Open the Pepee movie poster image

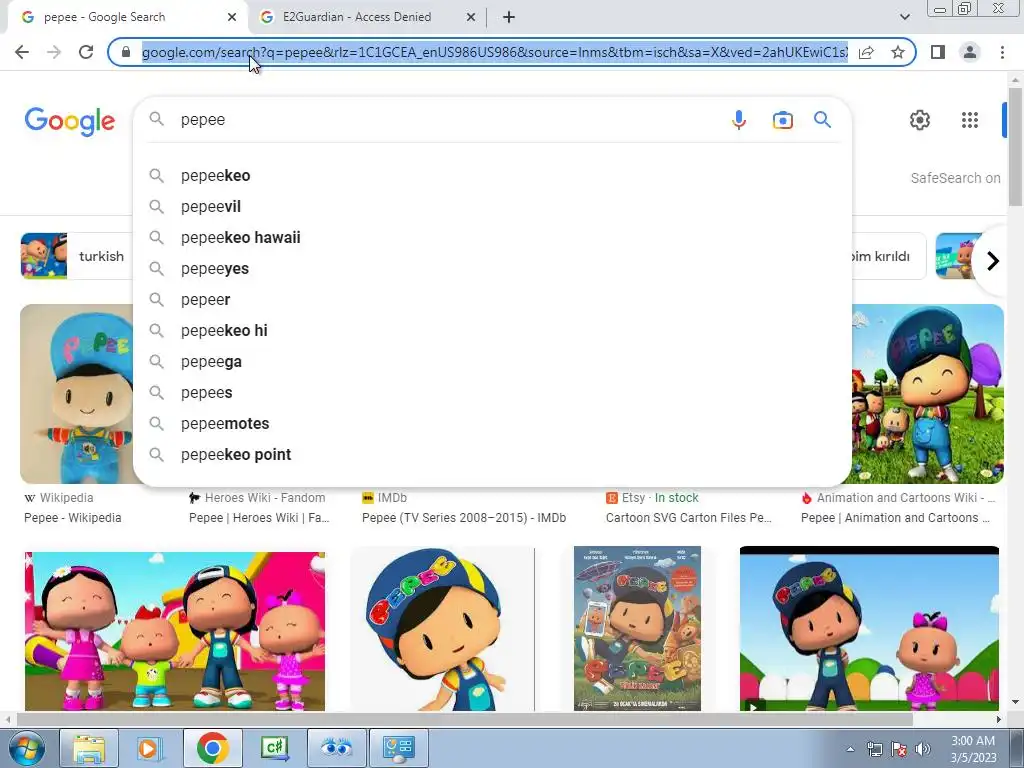[x=637, y=628]
